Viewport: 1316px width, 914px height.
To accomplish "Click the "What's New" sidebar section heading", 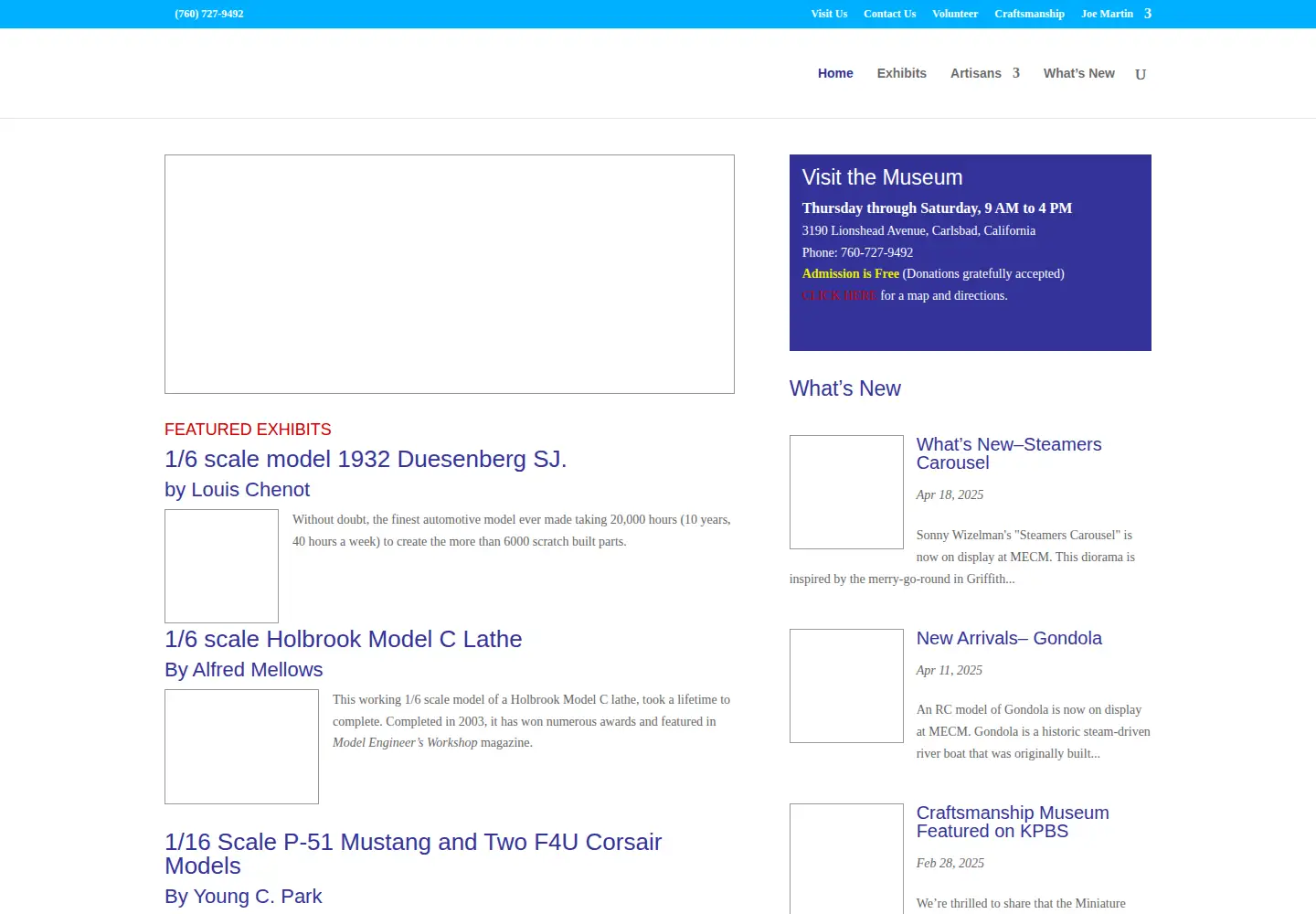I will point(845,388).
